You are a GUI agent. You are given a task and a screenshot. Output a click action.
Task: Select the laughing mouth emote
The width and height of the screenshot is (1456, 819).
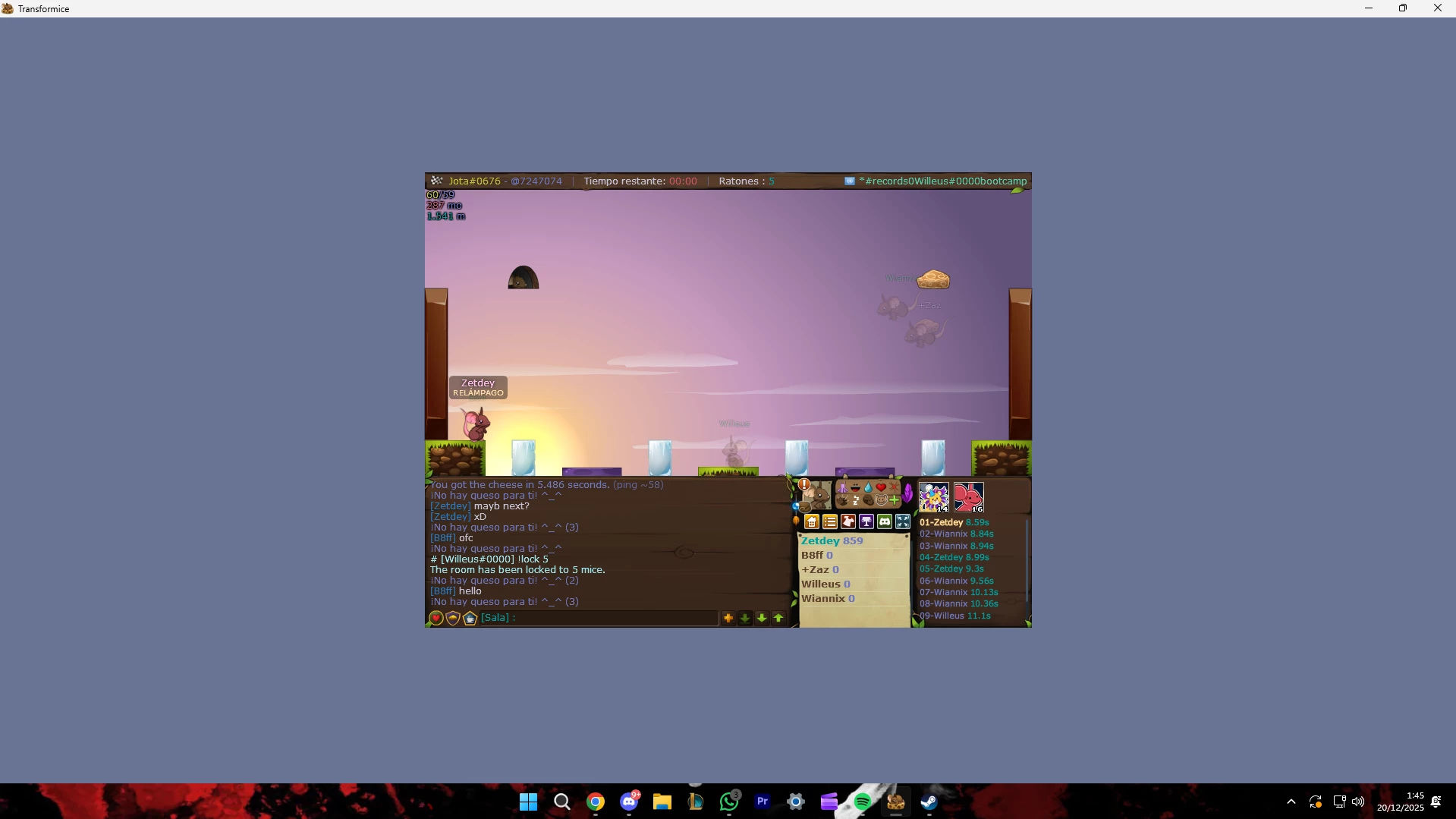[855, 488]
